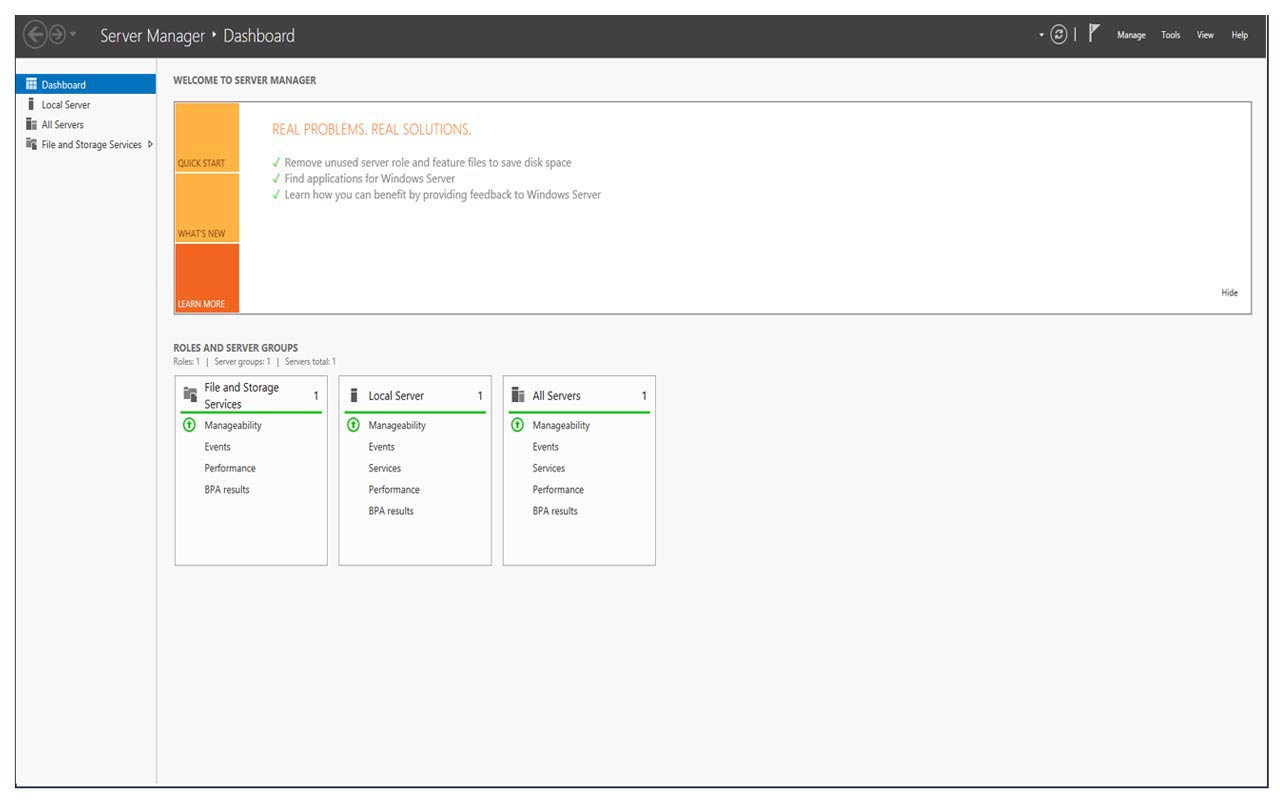This screenshot has width=1280, height=801.
Task: Open Services in All Servers tile
Action: pos(548,468)
